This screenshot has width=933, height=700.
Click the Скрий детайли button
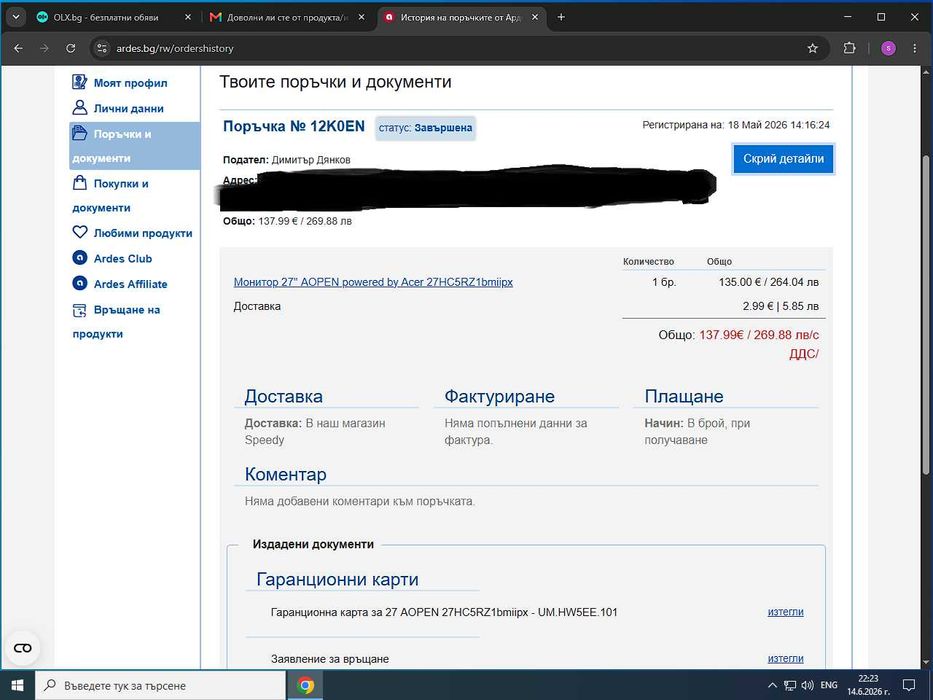point(783,159)
